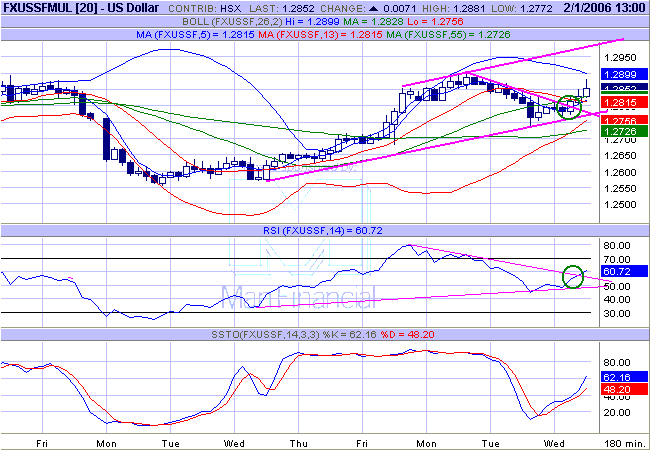Select the Bollinger Lo = 1.2756 value
Viewport: 650px width, 450px height.
pyautogui.click(x=435, y=22)
